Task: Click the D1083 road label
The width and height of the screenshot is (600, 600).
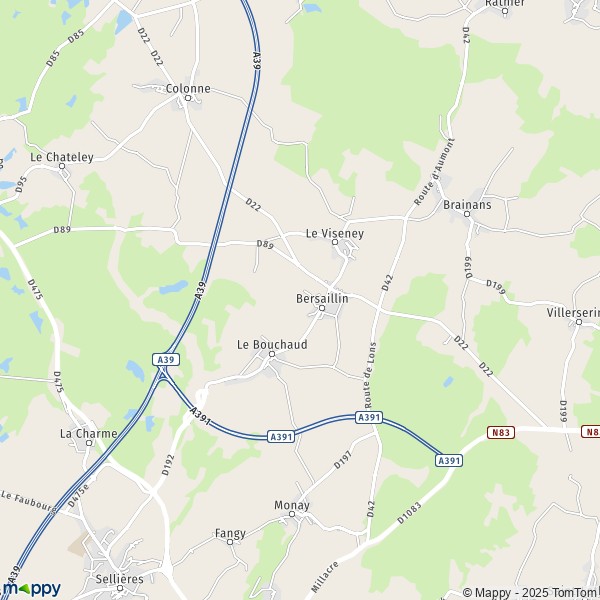Action: [409, 513]
